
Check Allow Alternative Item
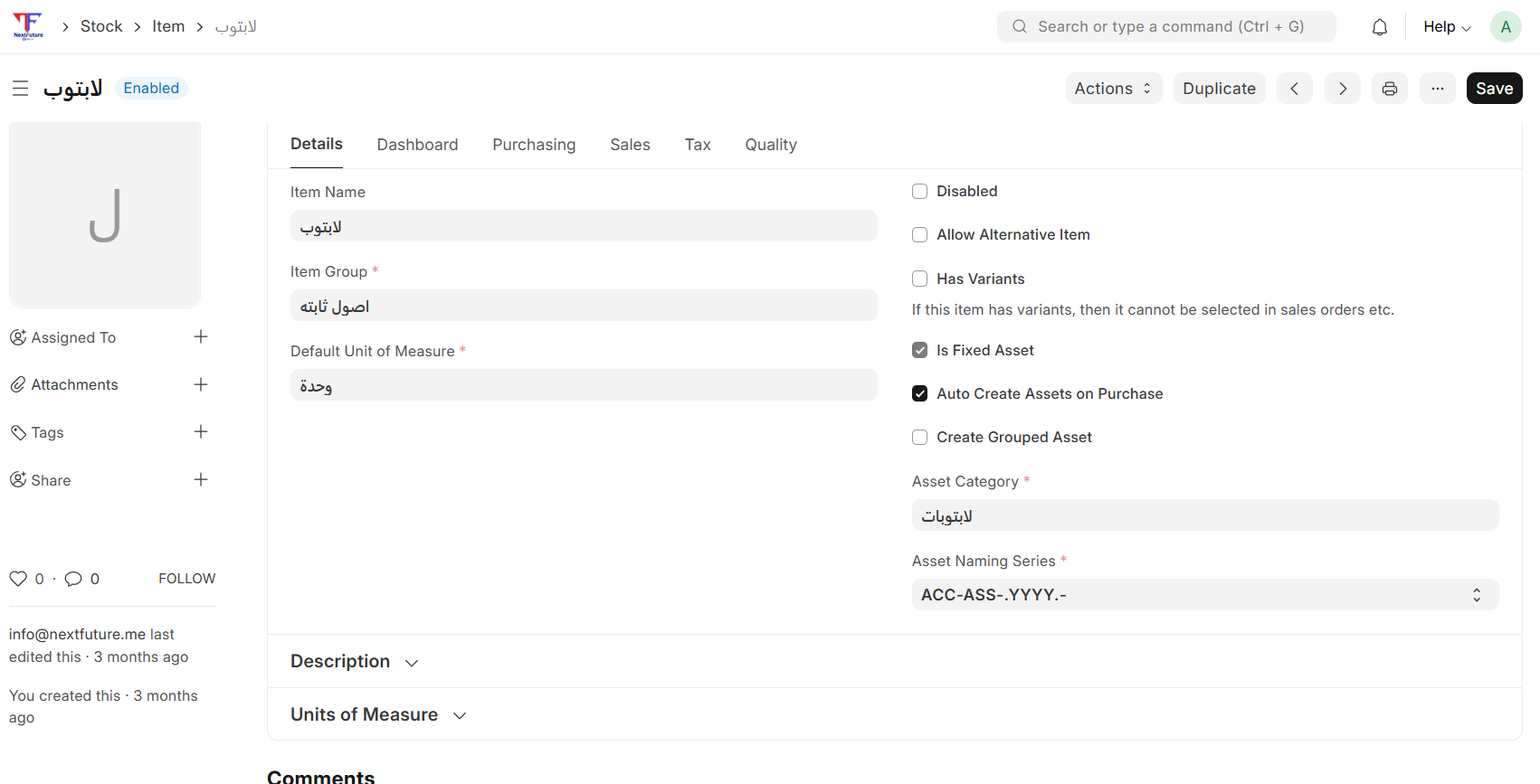tap(920, 235)
